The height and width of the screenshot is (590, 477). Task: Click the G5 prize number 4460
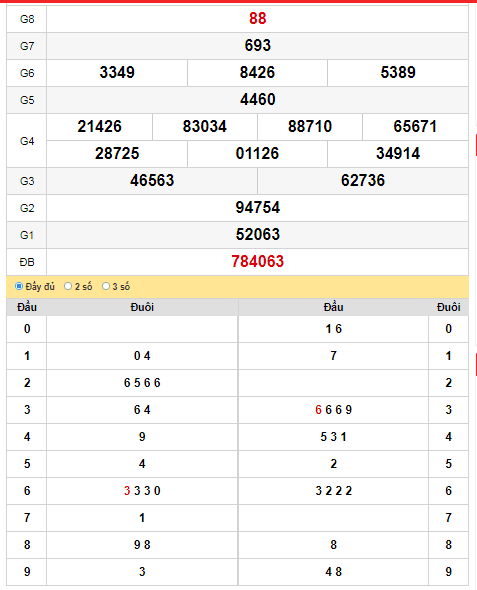click(258, 99)
